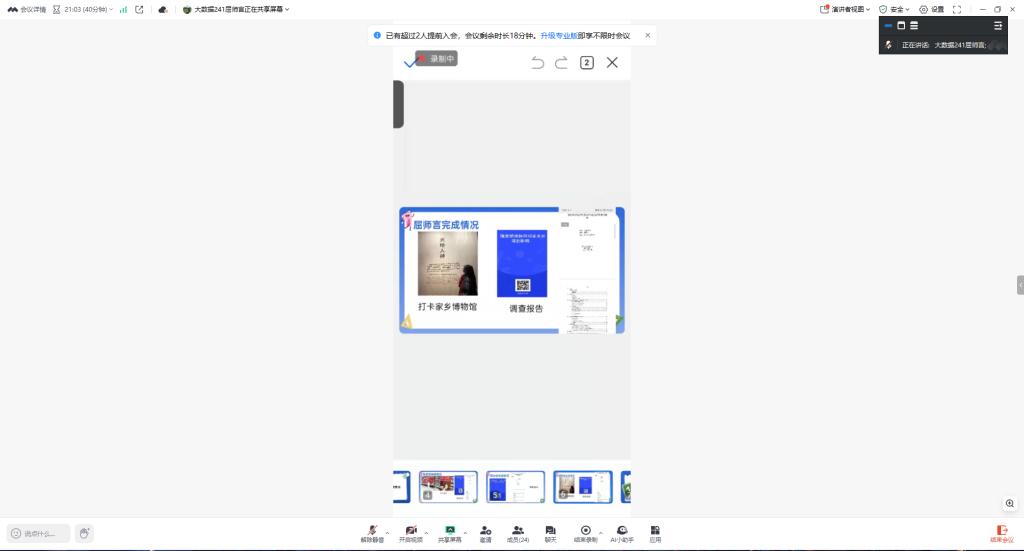This screenshot has height=551, width=1024.
Task: Click the network signal strength icon
Action: (123, 9)
